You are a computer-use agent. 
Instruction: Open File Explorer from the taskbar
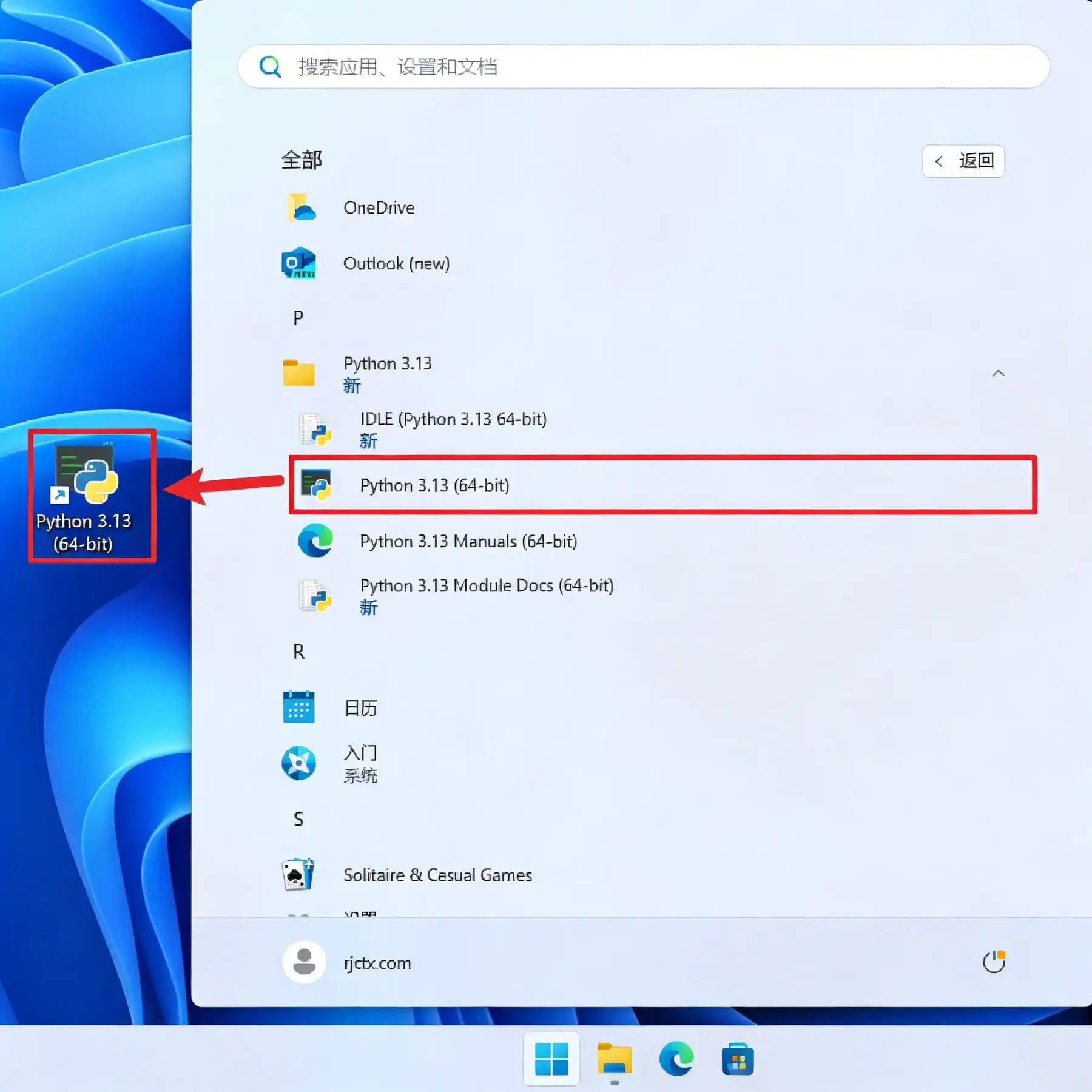(615, 1059)
